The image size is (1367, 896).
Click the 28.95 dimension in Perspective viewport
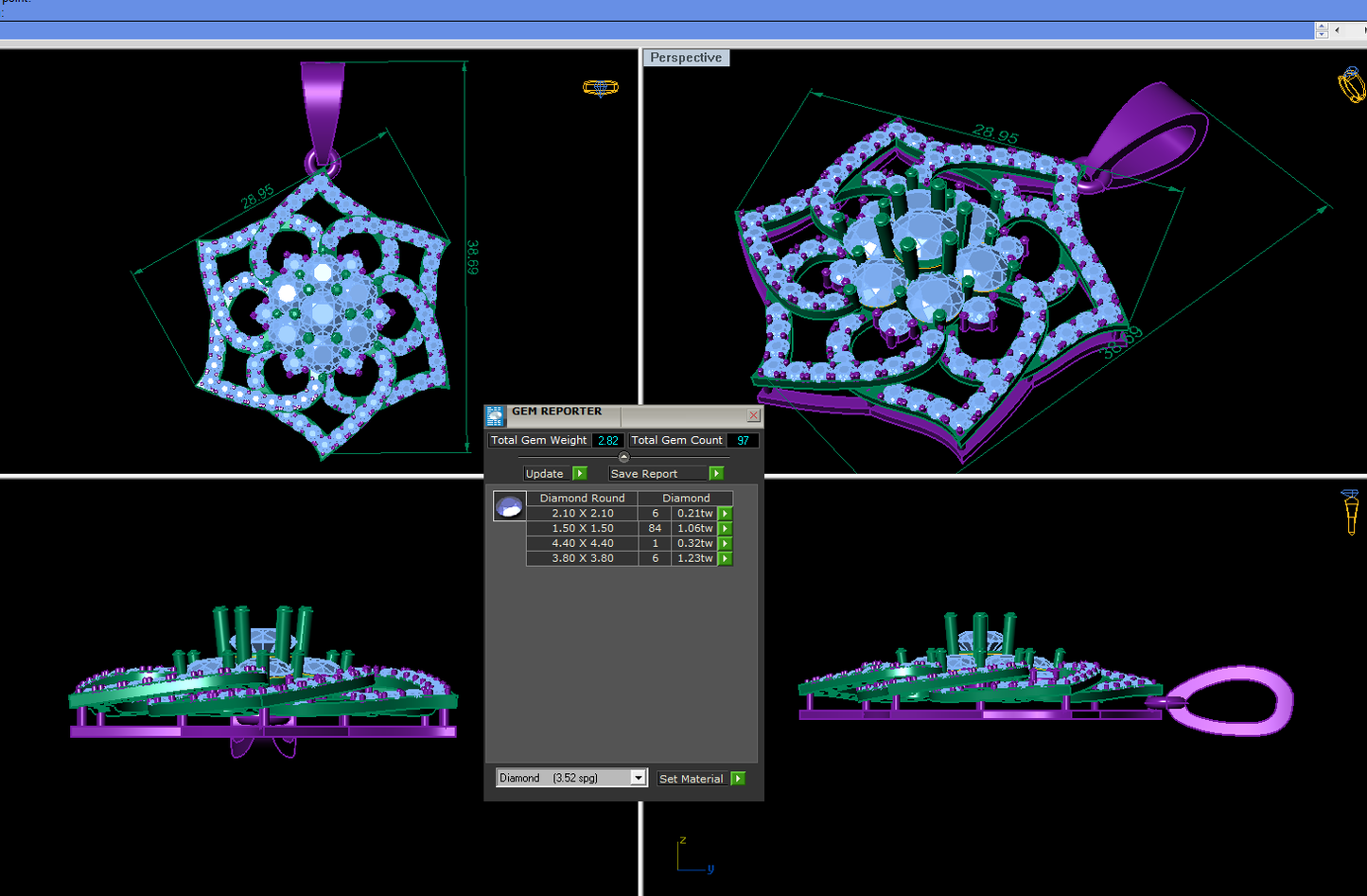coord(996,135)
